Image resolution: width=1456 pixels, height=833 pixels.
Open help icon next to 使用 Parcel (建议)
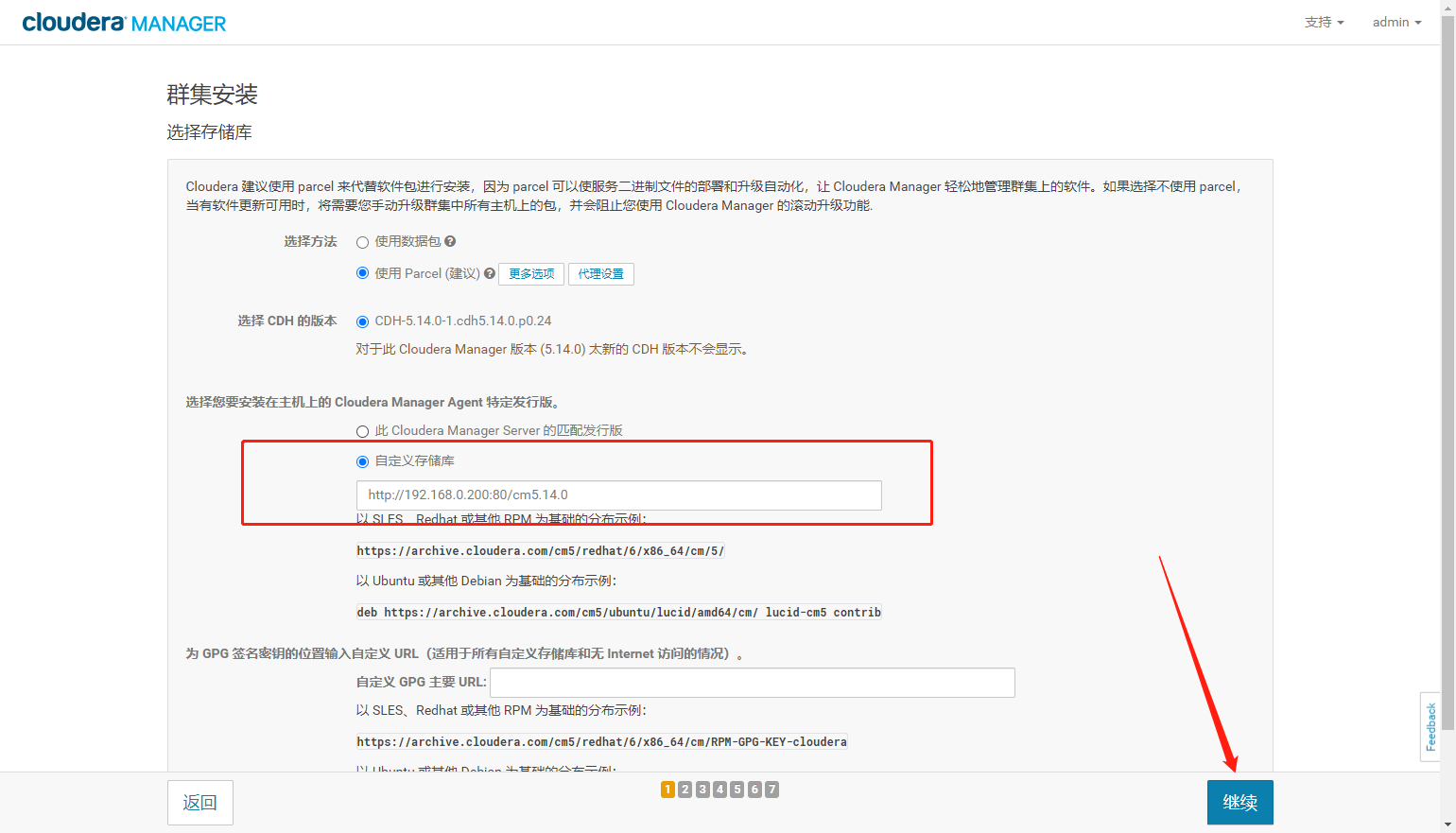coord(490,273)
